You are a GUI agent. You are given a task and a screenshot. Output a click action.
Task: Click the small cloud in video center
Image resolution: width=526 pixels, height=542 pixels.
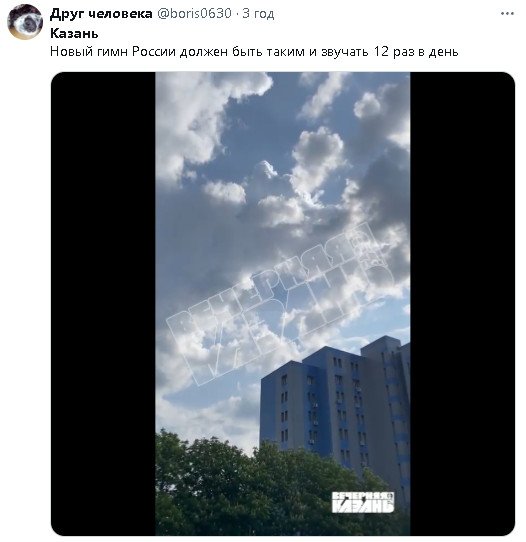click(x=225, y=192)
